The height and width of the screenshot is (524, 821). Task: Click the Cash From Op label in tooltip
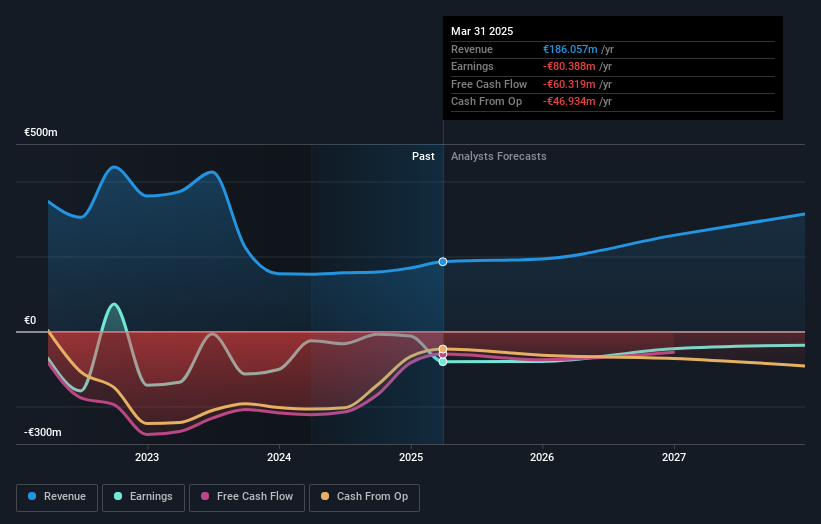(486, 102)
